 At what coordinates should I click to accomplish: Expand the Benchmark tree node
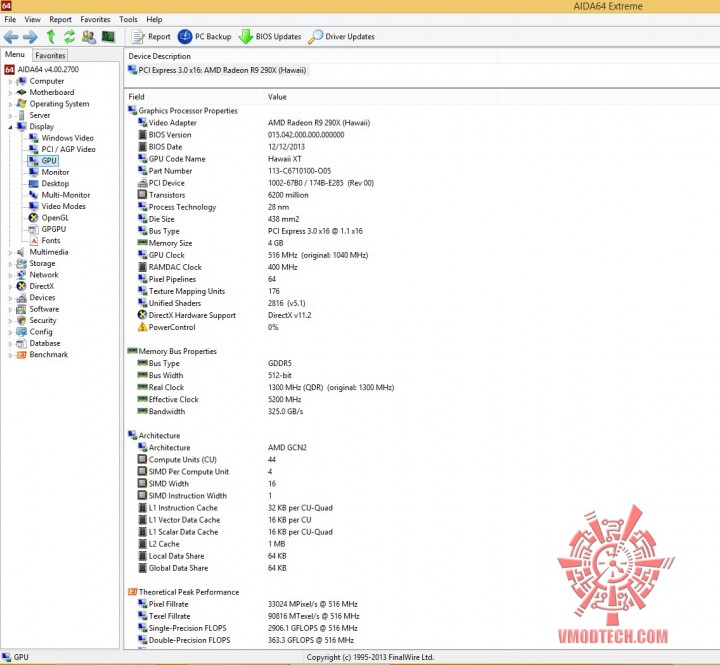point(10,355)
